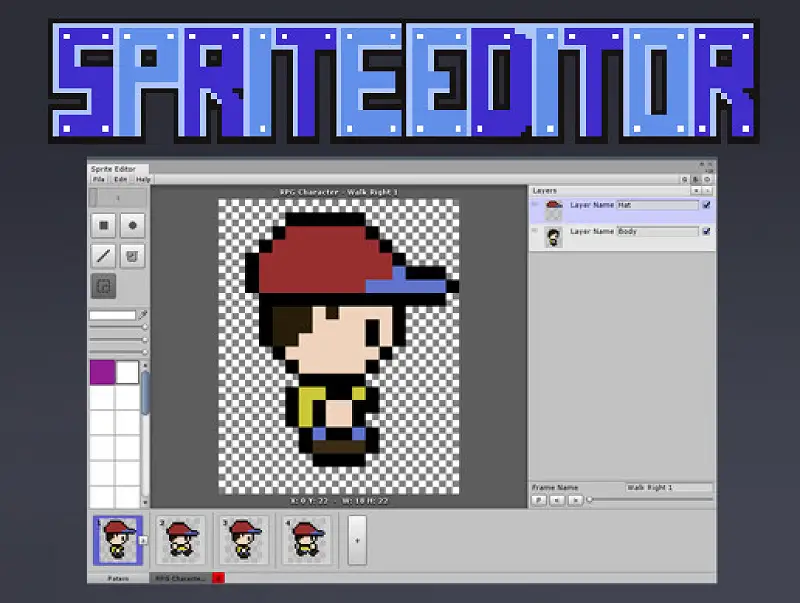The height and width of the screenshot is (603, 800).
Task: Click the rightmost round icon in top toolbar
Action: pos(707,180)
